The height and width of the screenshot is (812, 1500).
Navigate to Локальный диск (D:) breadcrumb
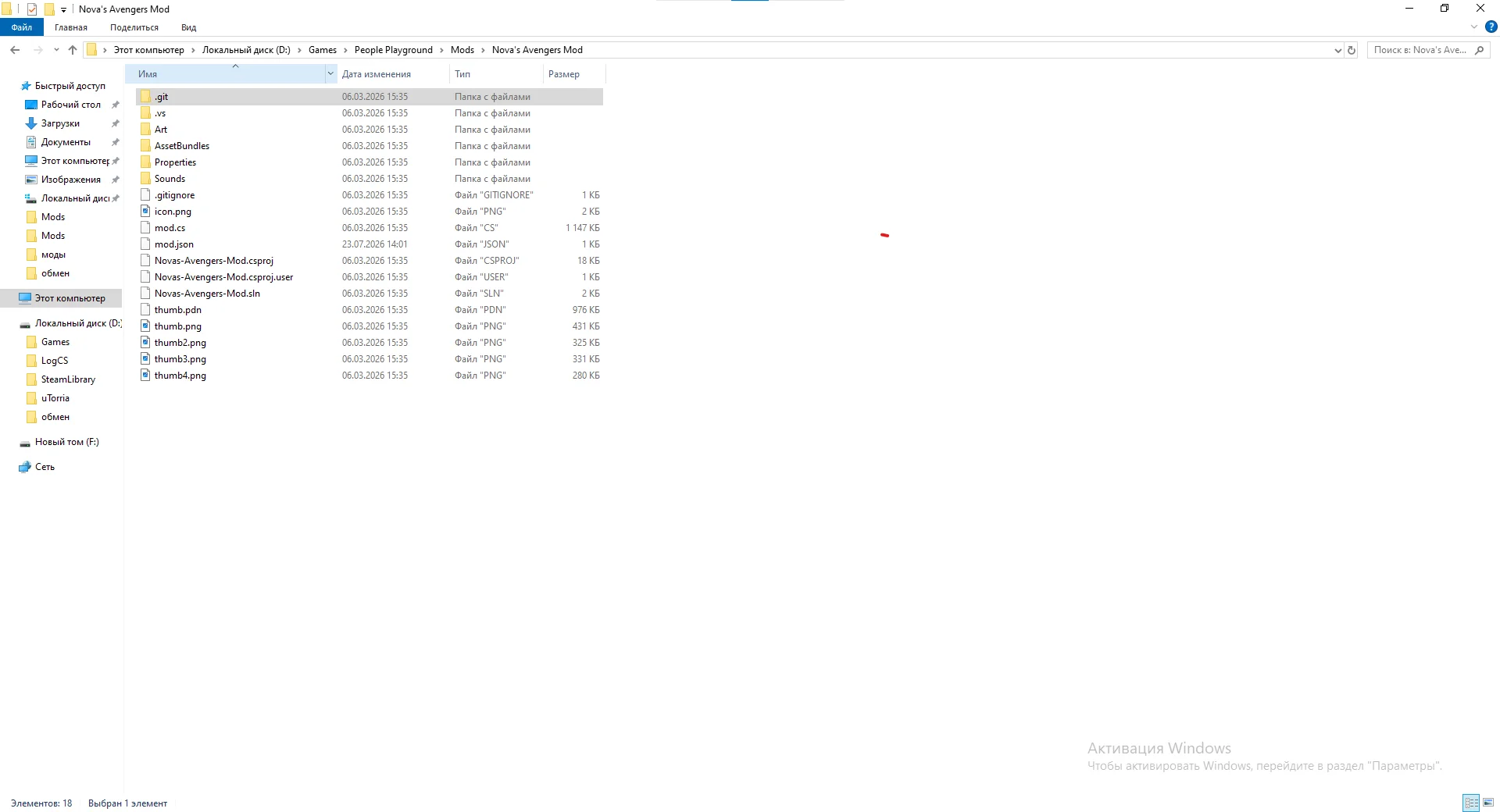(x=246, y=50)
